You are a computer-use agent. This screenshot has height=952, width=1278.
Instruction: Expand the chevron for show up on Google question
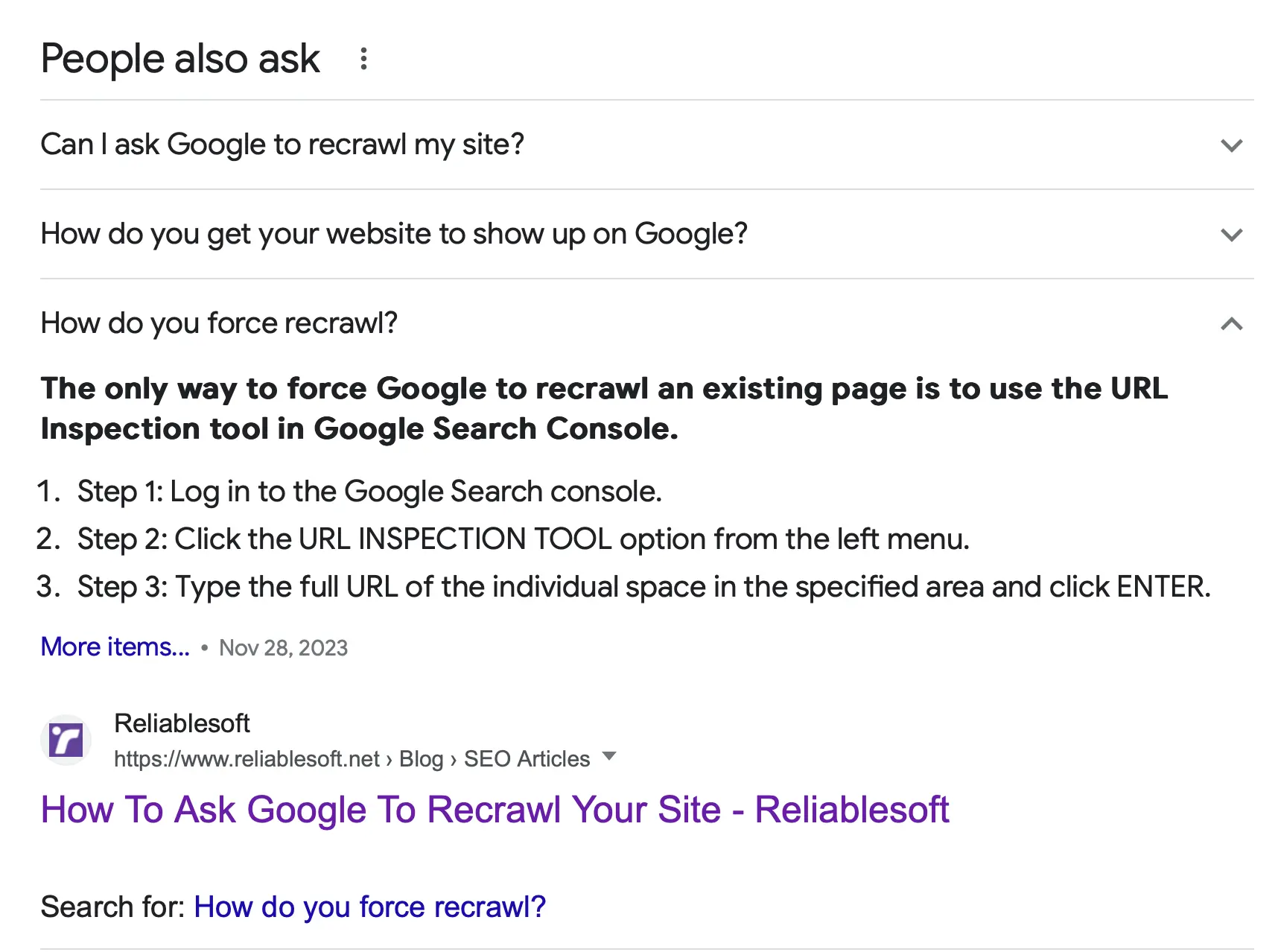tap(1232, 235)
